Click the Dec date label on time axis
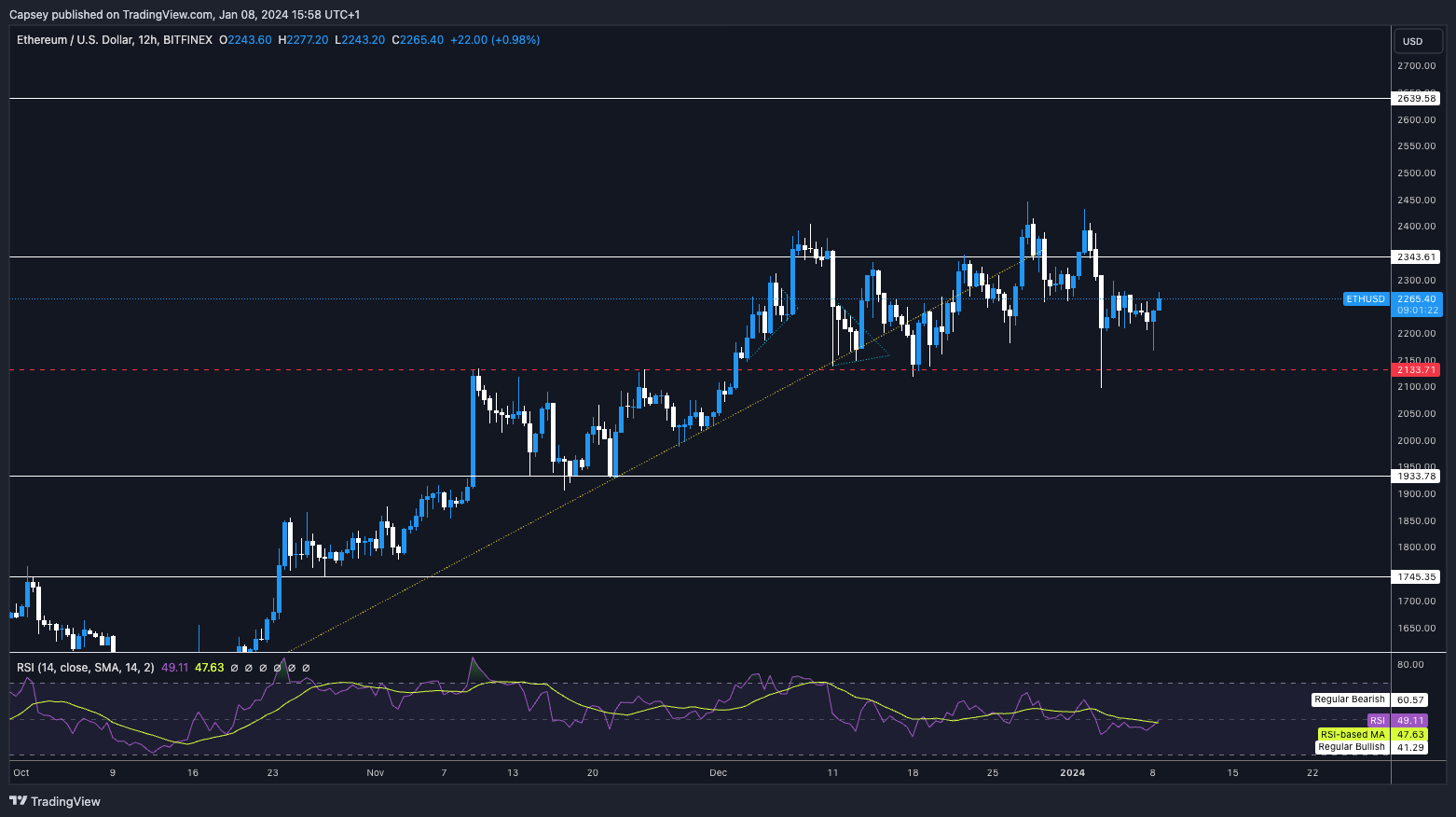 point(718,772)
